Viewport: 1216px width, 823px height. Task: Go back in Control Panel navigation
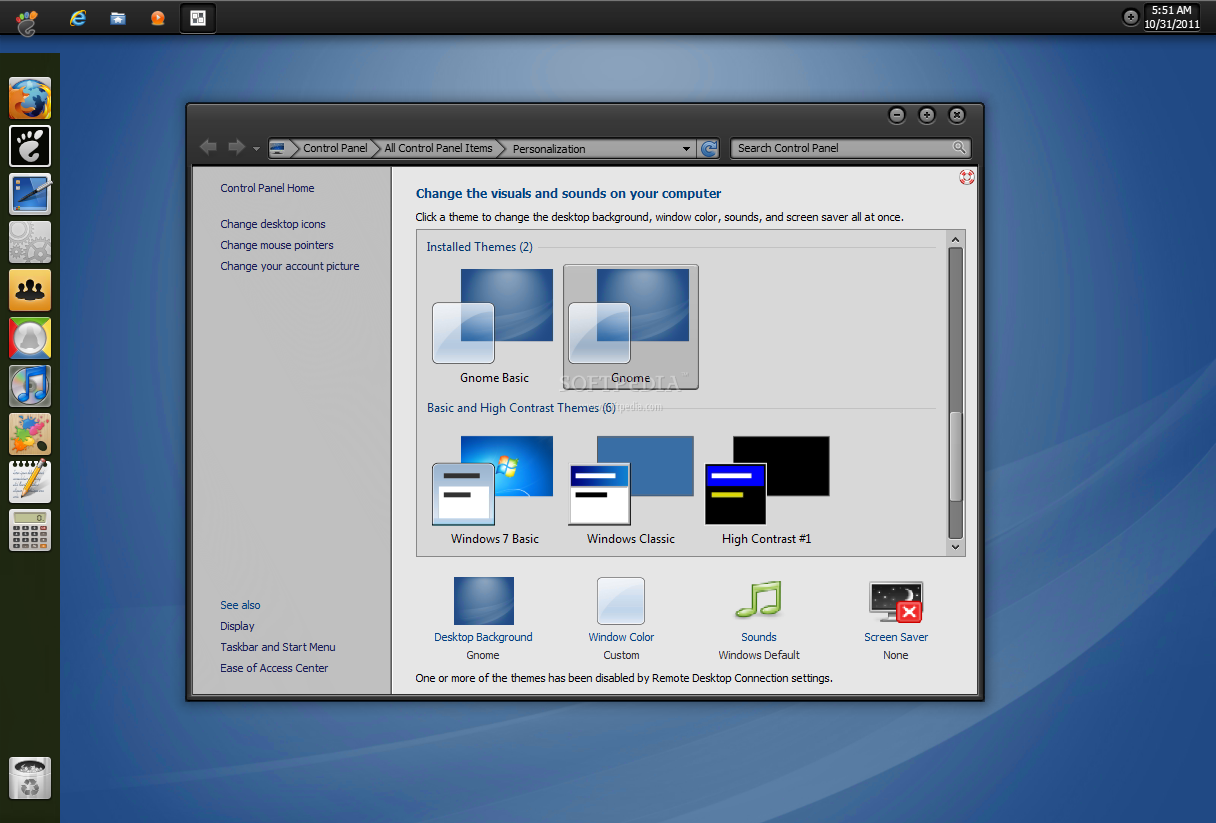tap(209, 148)
